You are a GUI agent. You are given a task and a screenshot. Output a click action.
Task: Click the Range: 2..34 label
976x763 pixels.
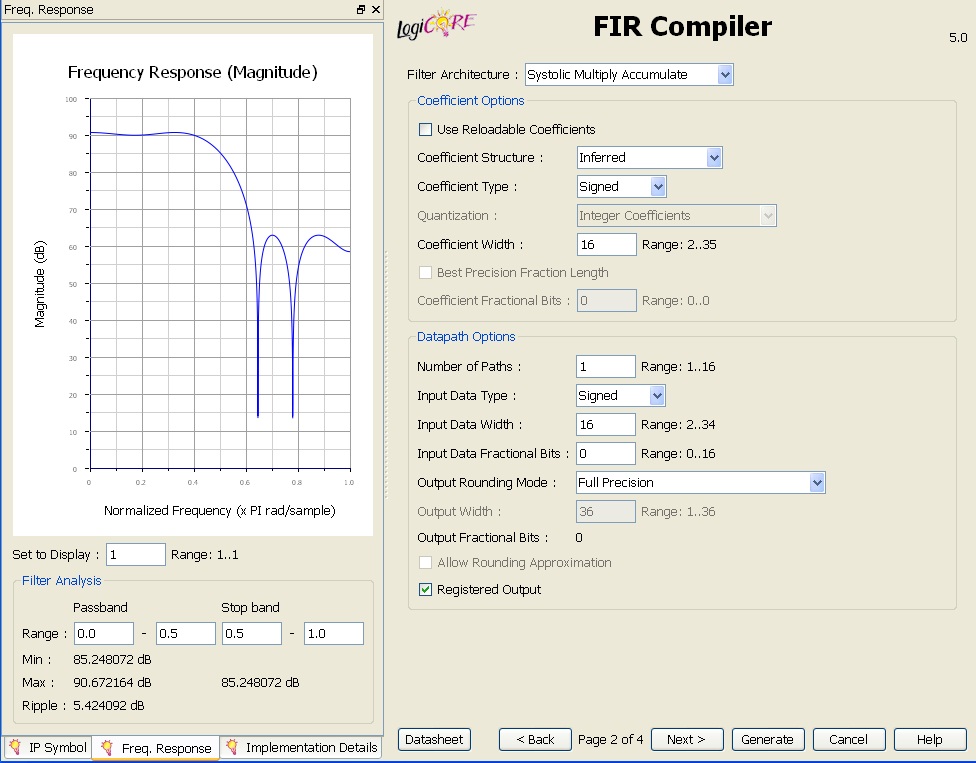point(678,424)
